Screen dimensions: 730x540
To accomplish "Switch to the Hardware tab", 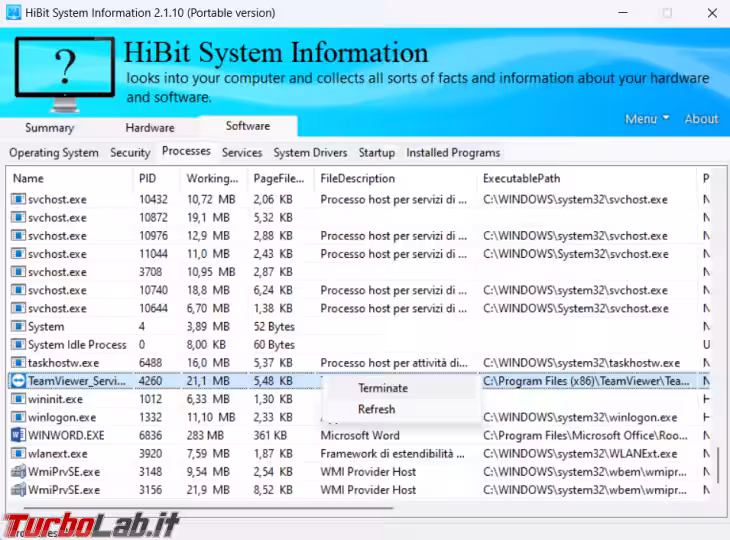I will (x=150, y=128).
